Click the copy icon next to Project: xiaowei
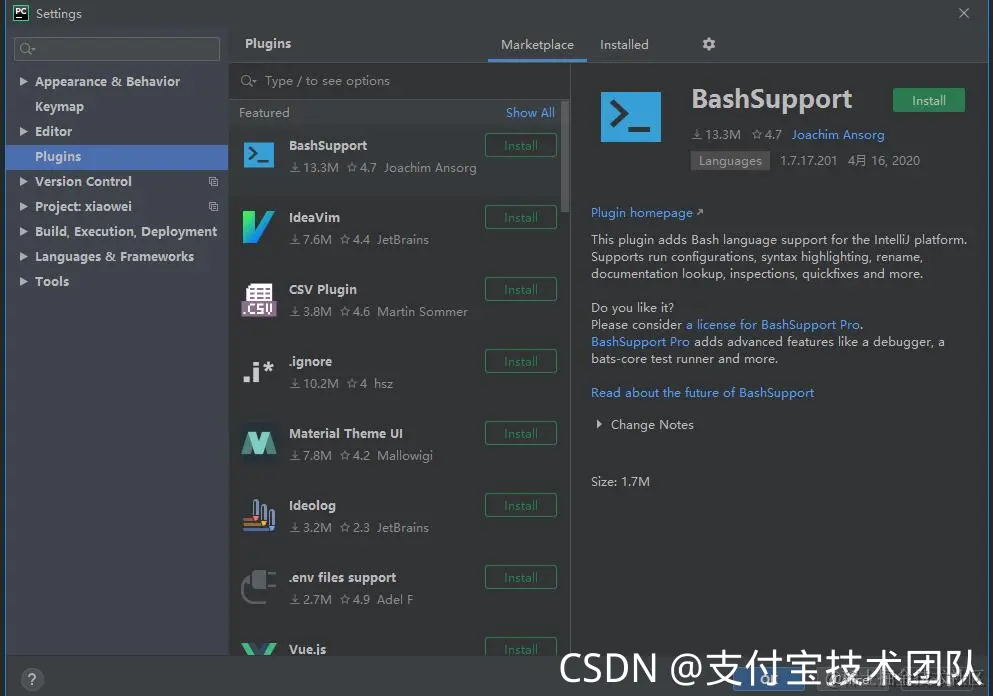Viewport: 993px width, 696px height. pos(213,206)
